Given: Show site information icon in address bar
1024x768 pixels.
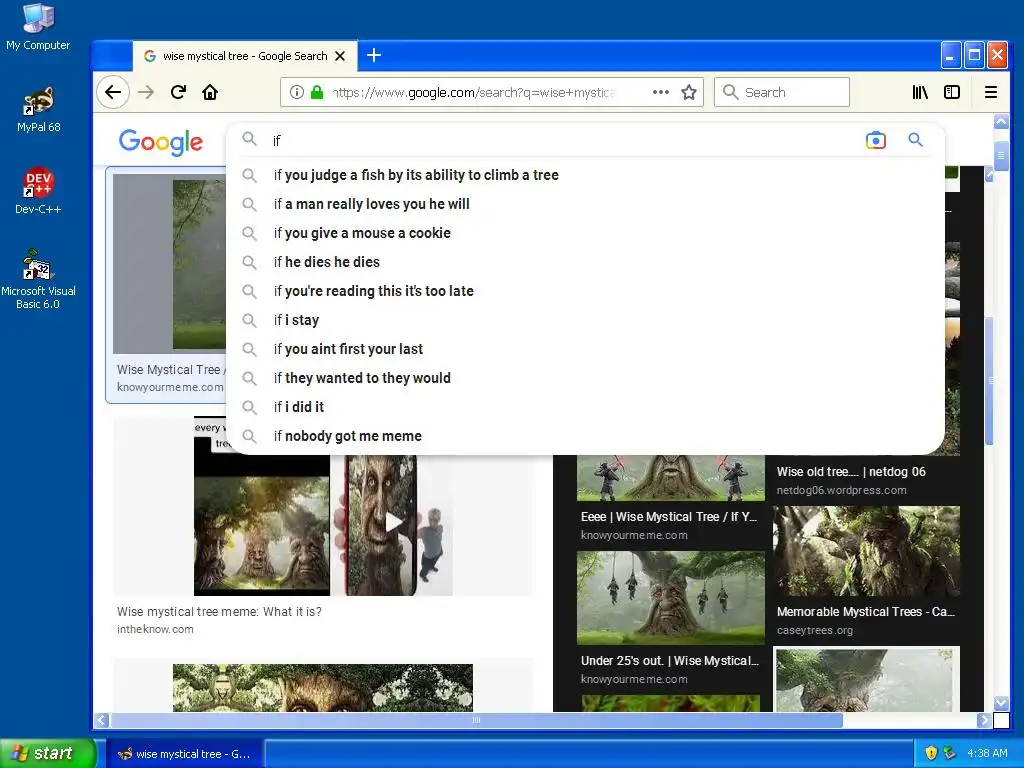Looking at the screenshot, I should coord(296,92).
